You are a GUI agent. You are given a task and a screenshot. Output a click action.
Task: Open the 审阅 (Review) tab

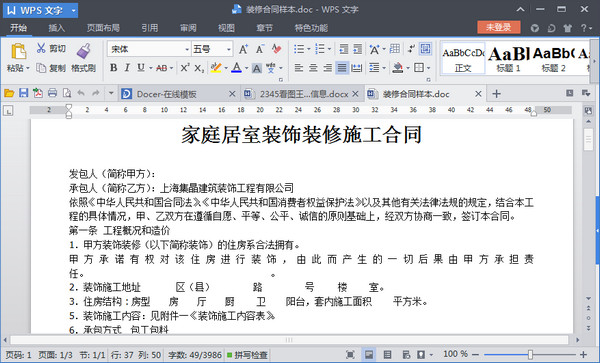coord(188,28)
